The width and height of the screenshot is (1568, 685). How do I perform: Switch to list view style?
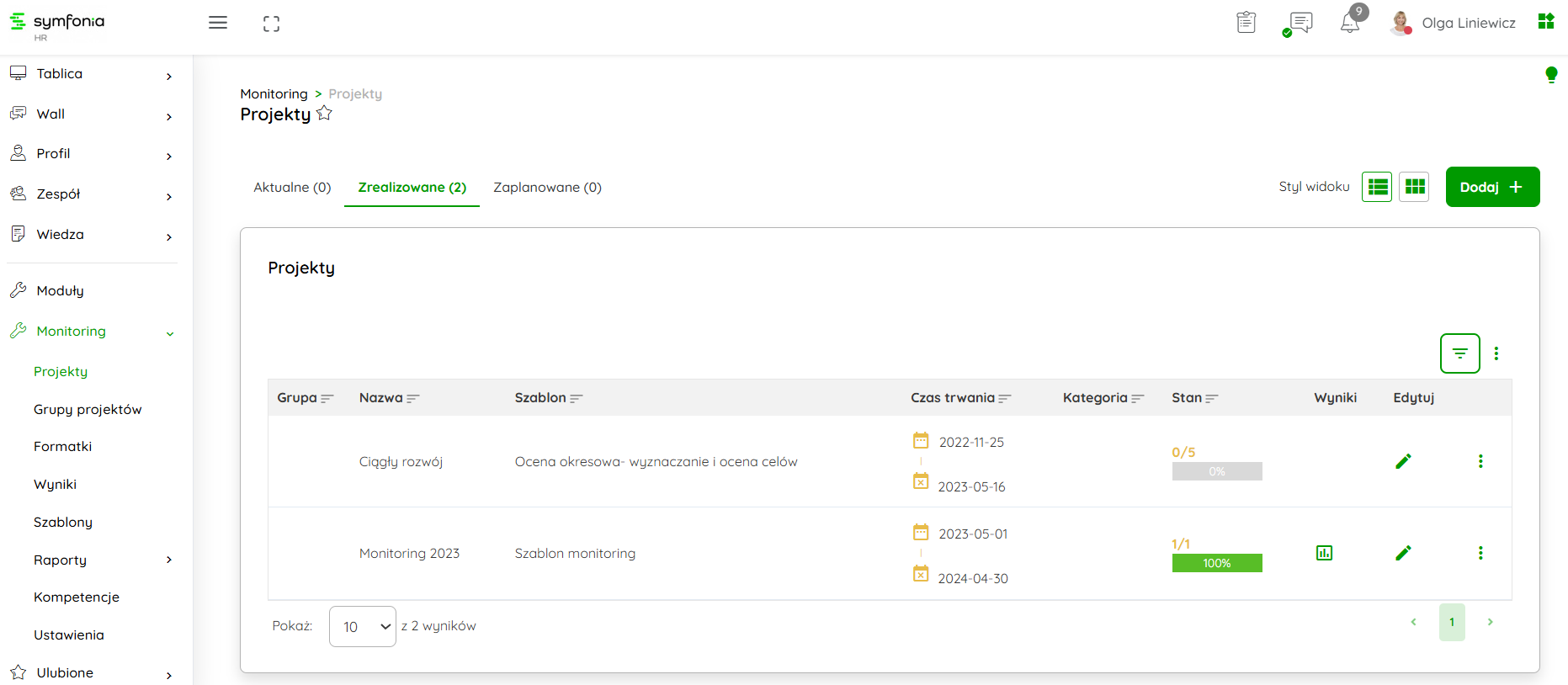click(x=1378, y=187)
